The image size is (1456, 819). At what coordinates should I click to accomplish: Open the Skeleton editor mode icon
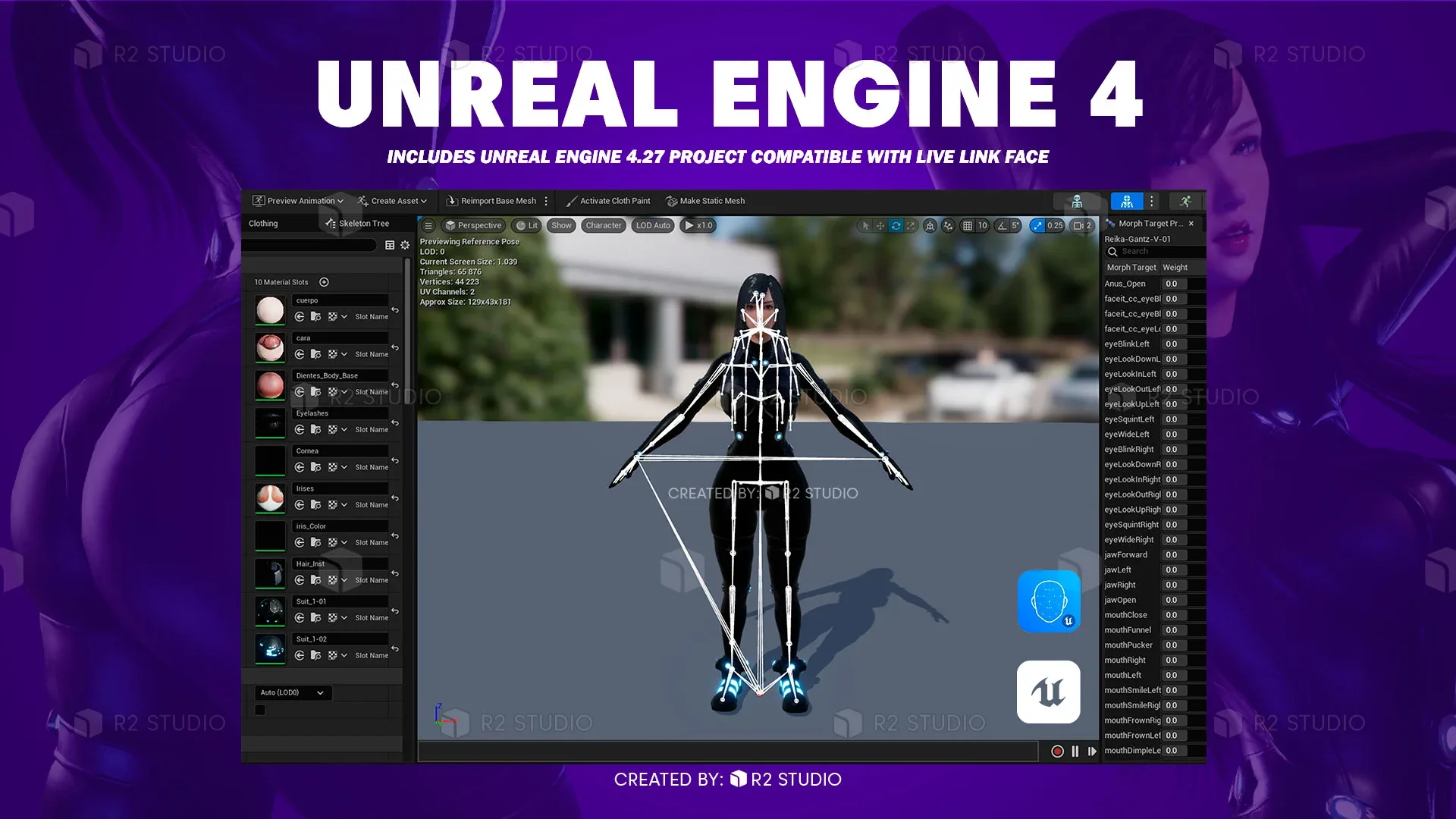coord(1077,201)
